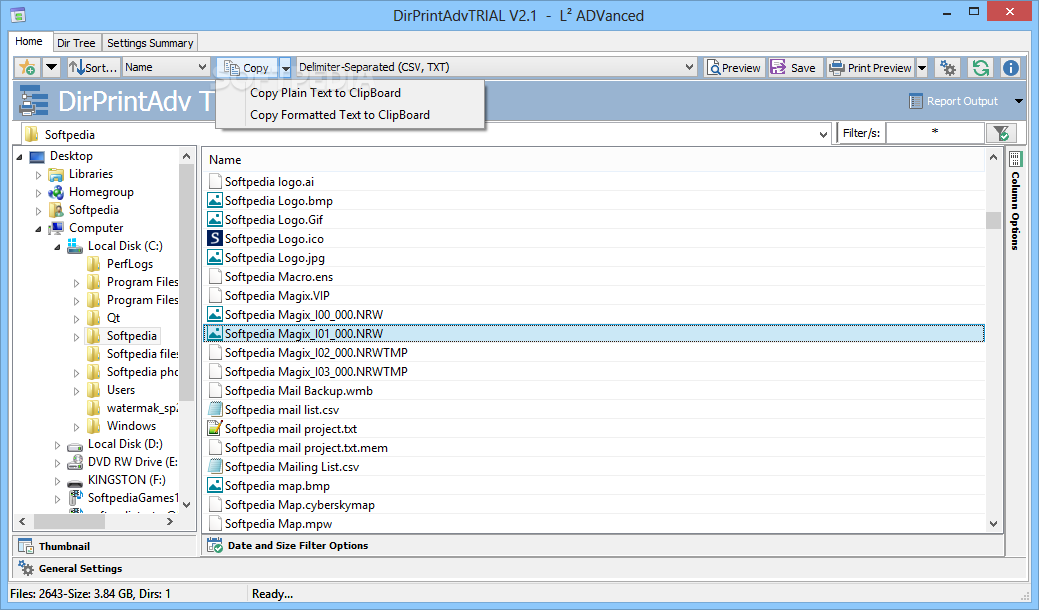Viewport: 1039px width, 610px height.
Task: Switch to the Home tab
Action: click(28, 41)
